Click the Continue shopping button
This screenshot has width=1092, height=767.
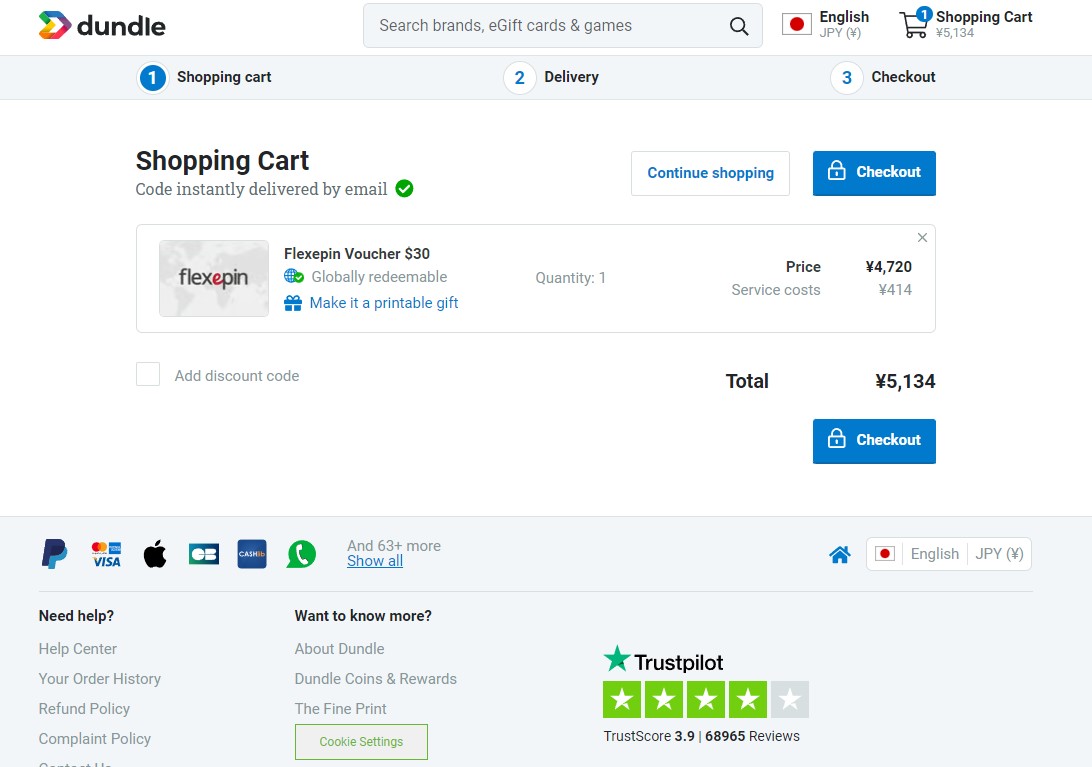pos(710,173)
